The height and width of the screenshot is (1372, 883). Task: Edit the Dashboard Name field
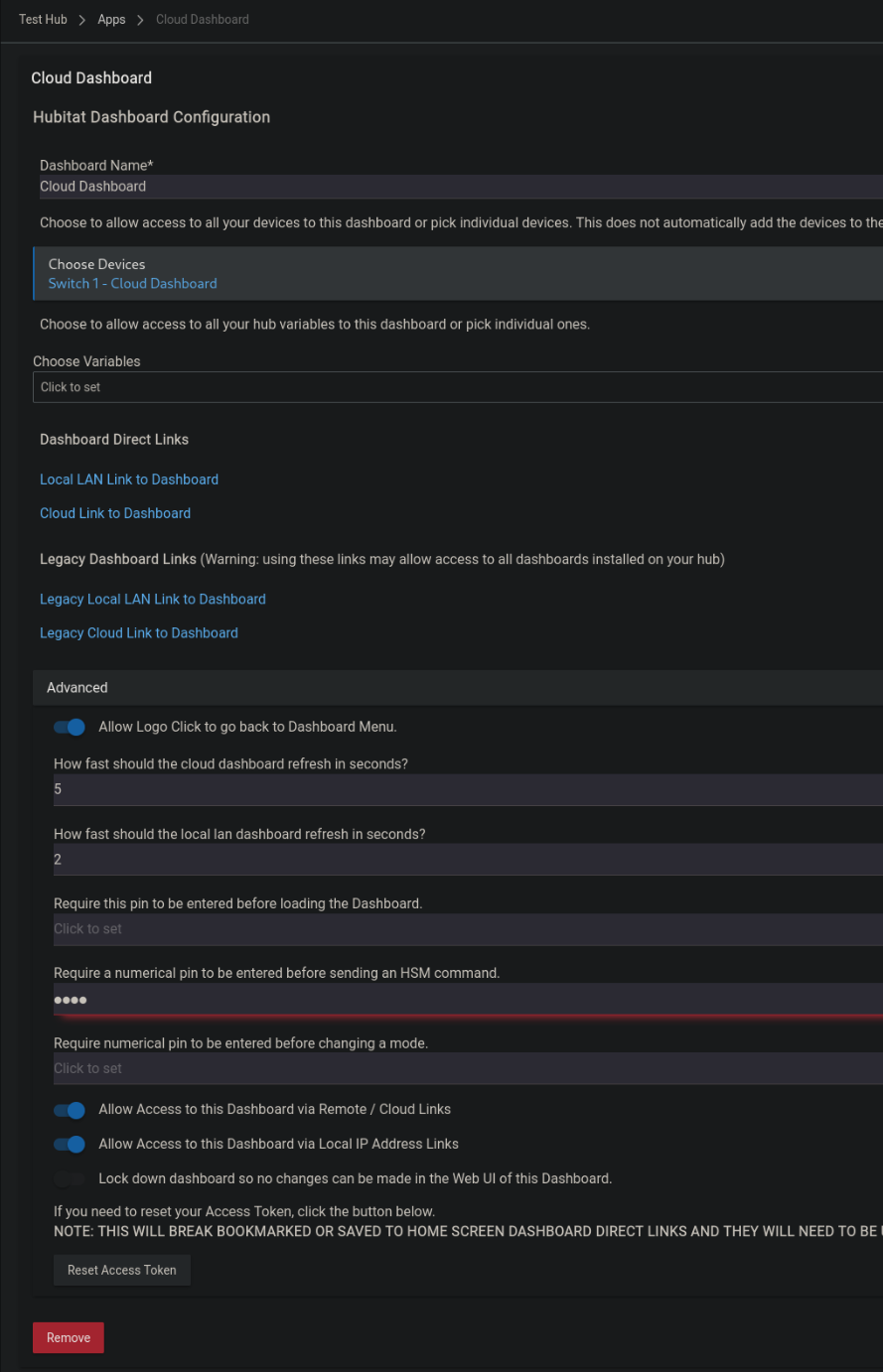(x=457, y=187)
